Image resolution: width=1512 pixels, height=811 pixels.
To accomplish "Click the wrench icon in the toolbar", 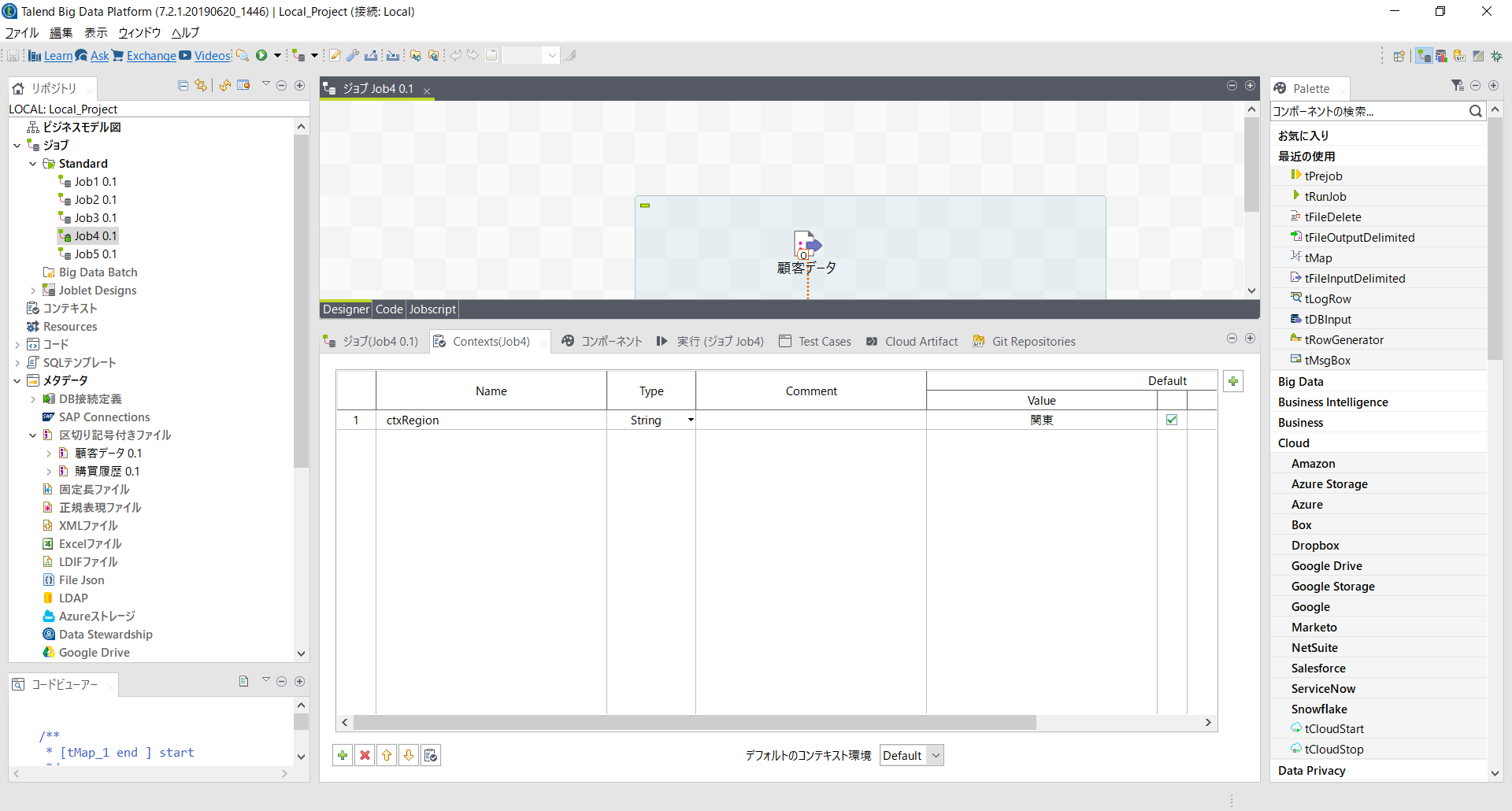I will click(353, 55).
